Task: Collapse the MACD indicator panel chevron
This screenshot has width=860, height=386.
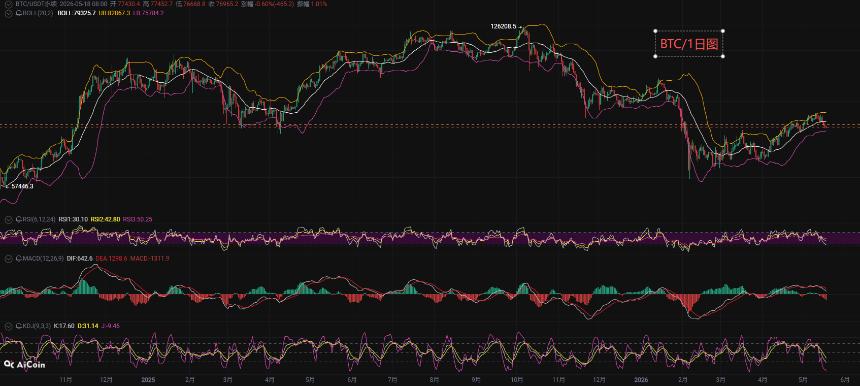Action: pyautogui.click(x=8, y=258)
